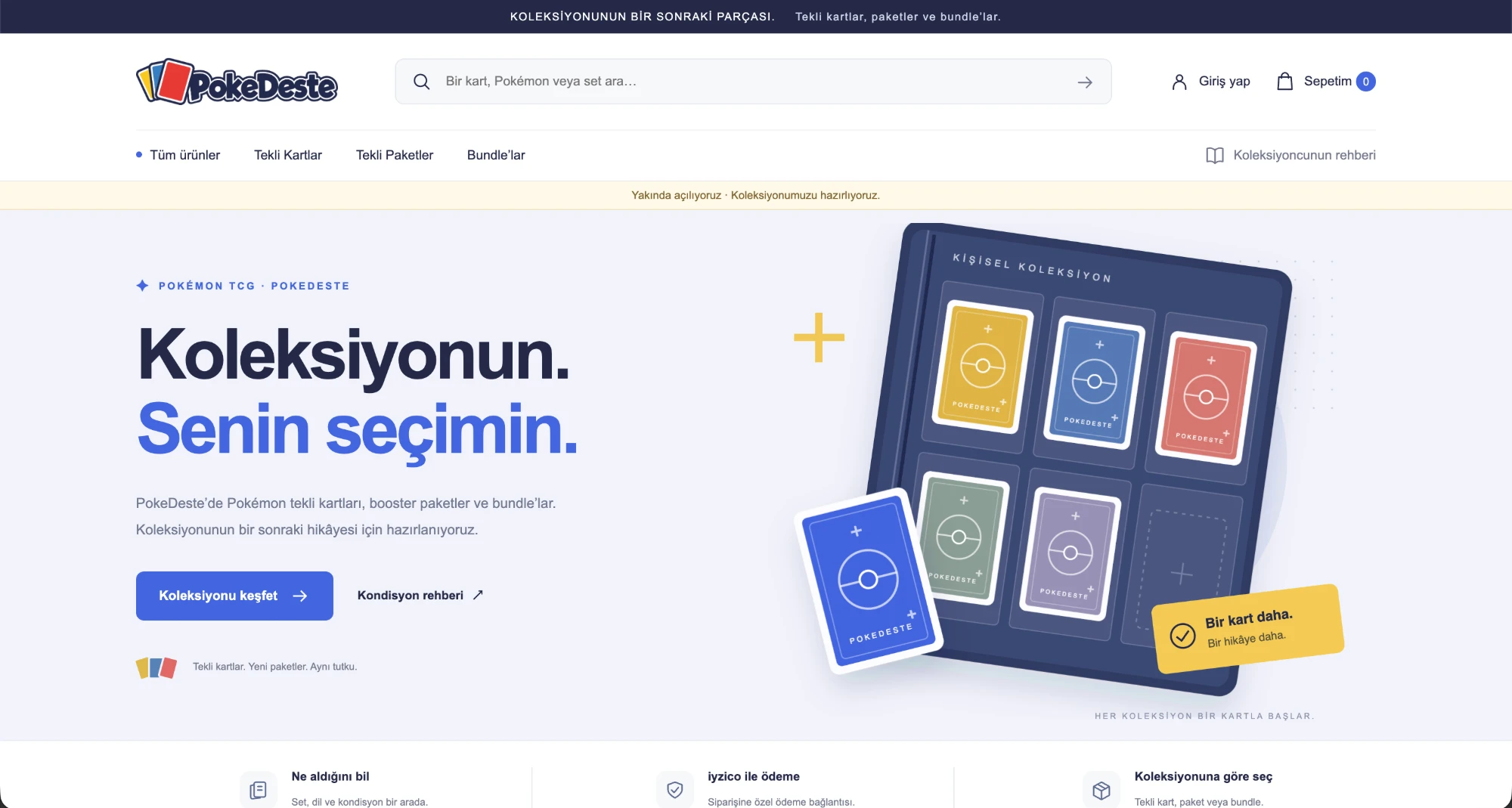Click the 'Koleksiyonunun bir sonraki hikâyesi' description line
Viewport: 1512px width, 808px height.
tap(307, 530)
